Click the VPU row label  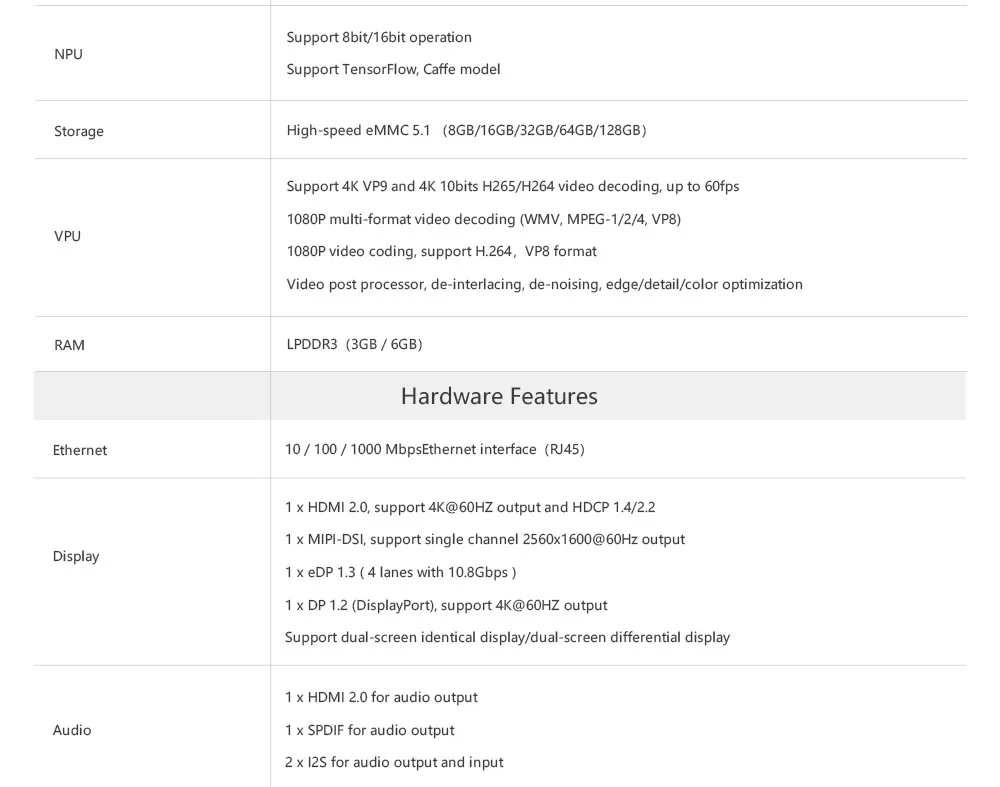pos(68,236)
